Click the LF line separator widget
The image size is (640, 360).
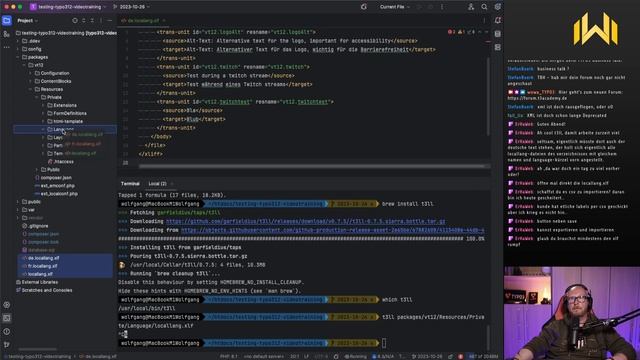(x=307, y=357)
